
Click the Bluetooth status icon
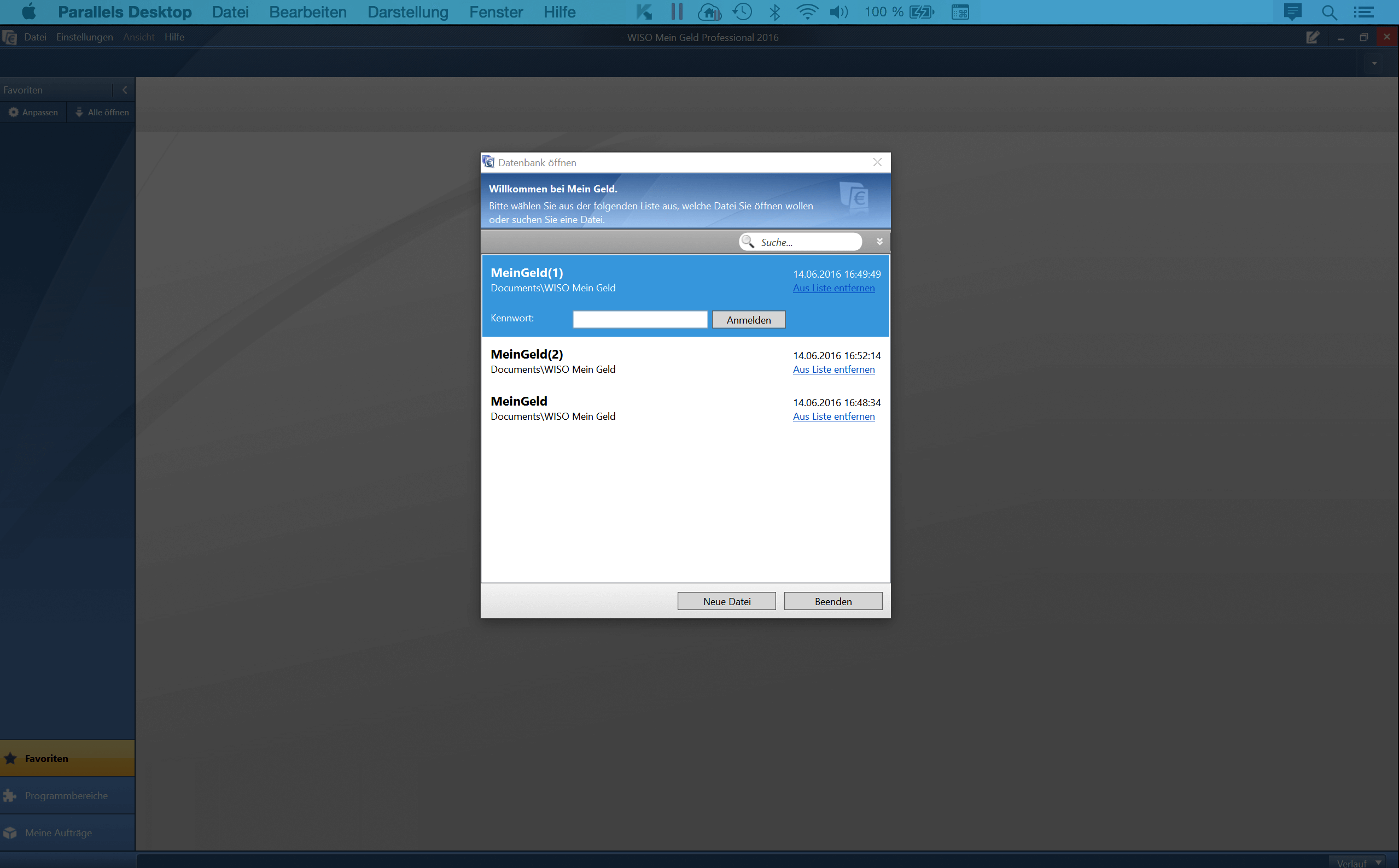[x=774, y=12]
